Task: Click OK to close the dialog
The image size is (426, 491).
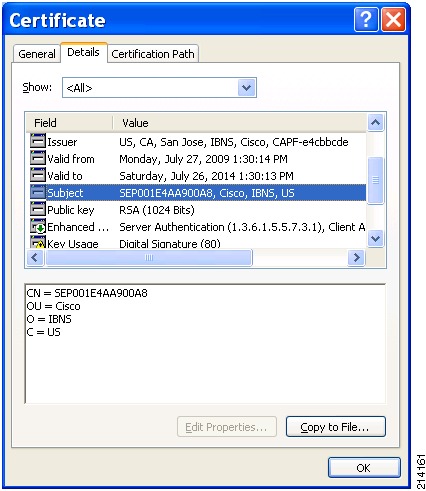Action: tap(364, 468)
